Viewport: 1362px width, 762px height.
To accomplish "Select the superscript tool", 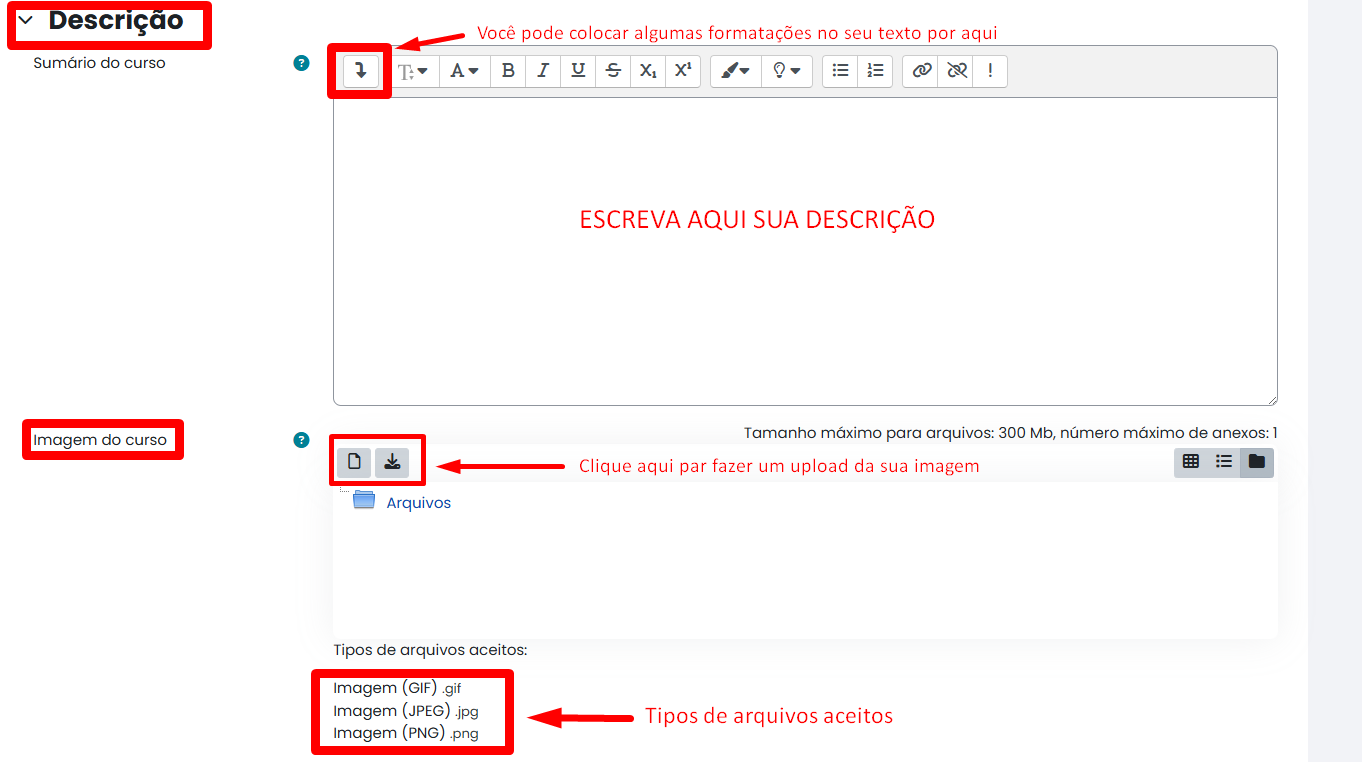I will [683, 70].
